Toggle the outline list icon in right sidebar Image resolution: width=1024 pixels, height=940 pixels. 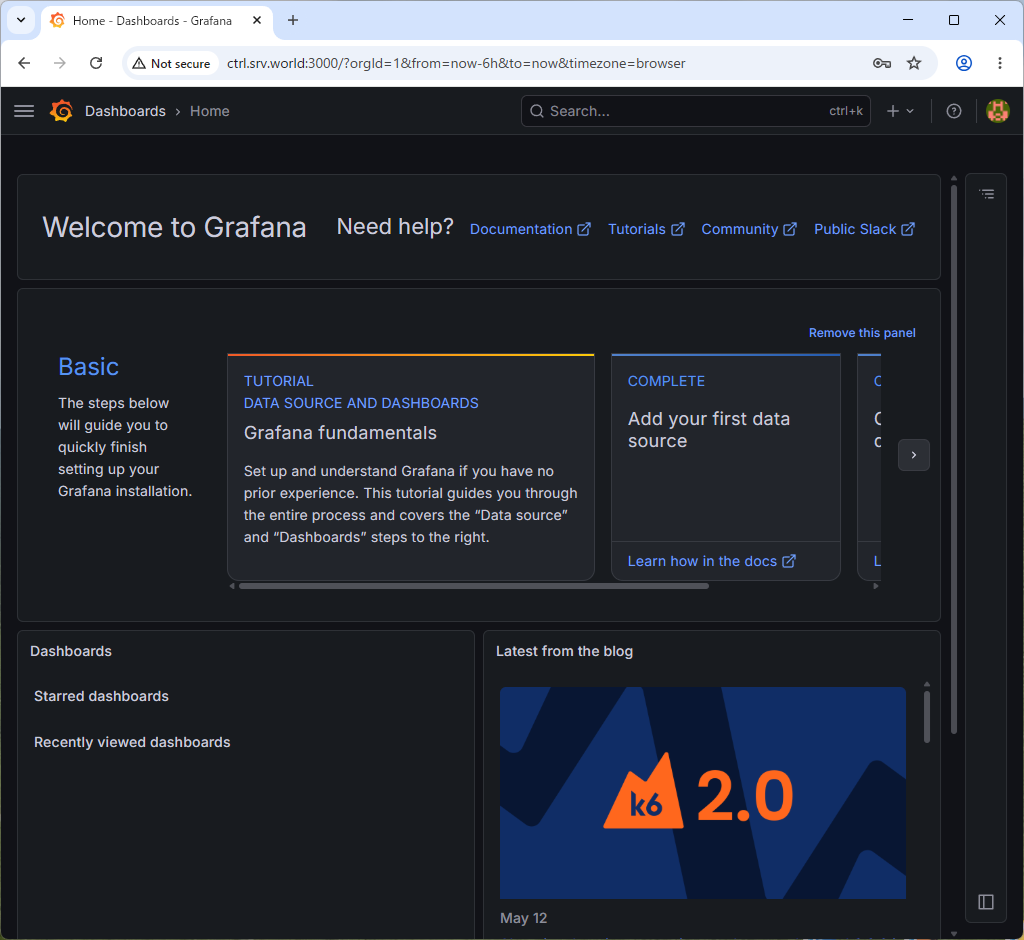coord(987,194)
